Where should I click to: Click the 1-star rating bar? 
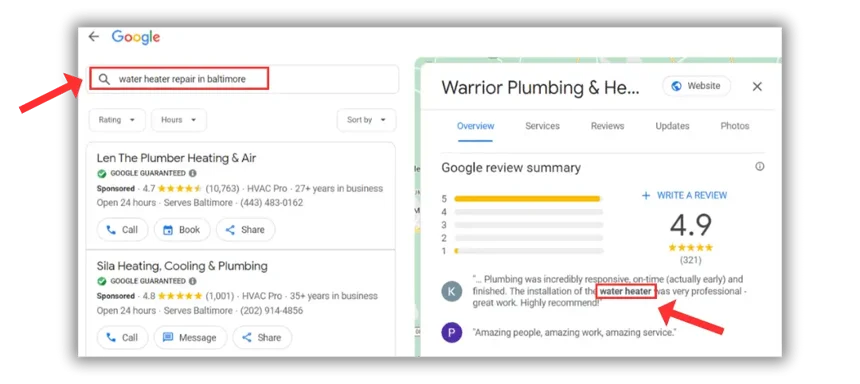pyautogui.click(x=528, y=251)
